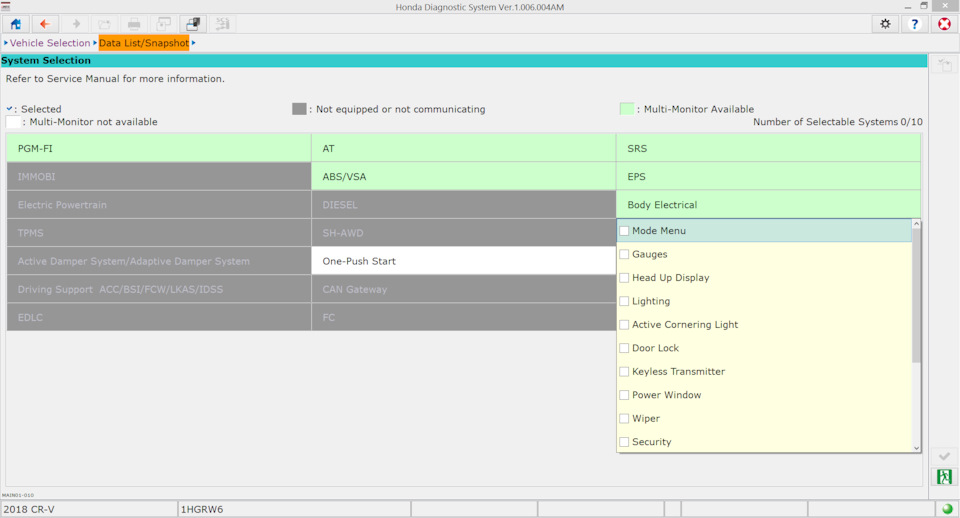Click the Body Electrical list scrollbar thumb
The width and height of the screenshot is (960, 518).
coord(916,295)
